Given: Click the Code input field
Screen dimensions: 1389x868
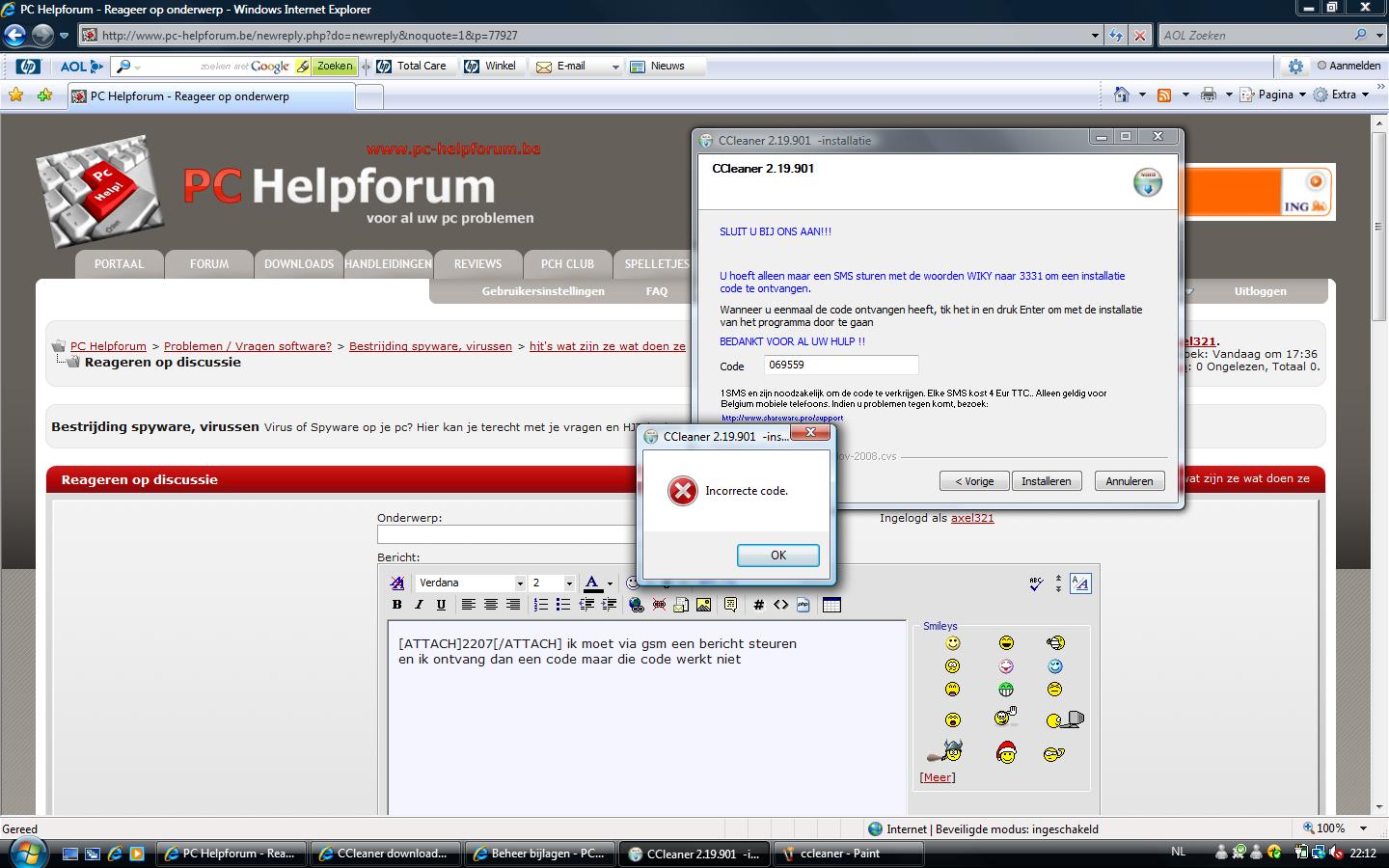Looking at the screenshot, I should [841, 366].
